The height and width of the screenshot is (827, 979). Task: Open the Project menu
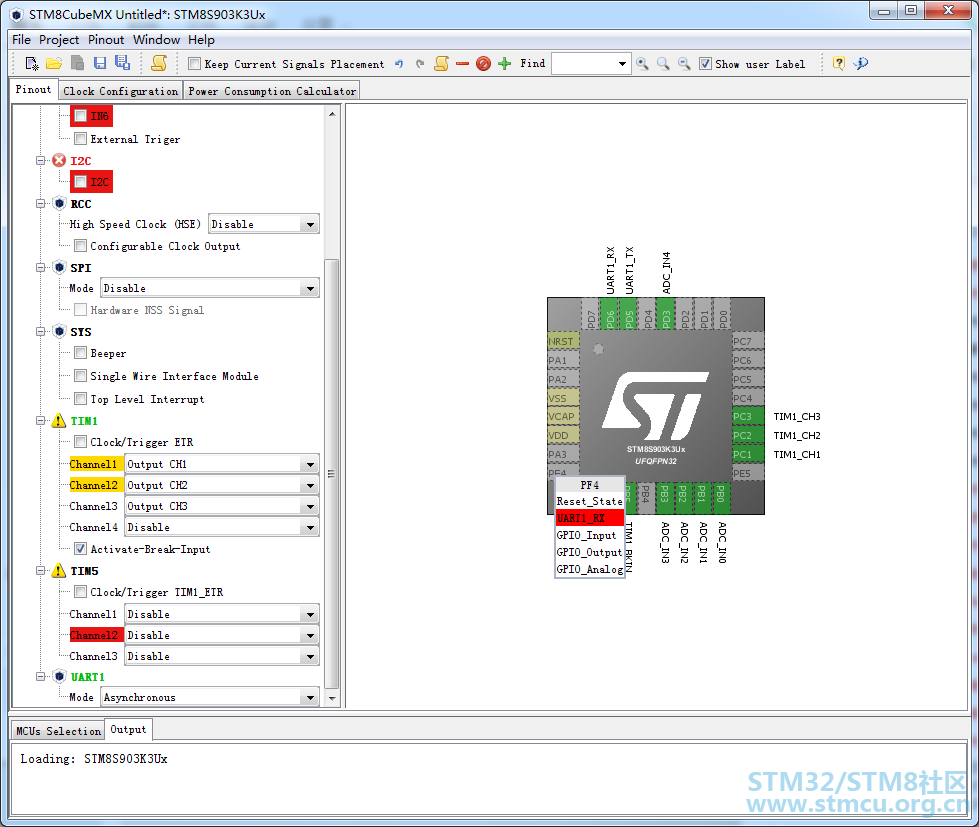(x=59, y=39)
